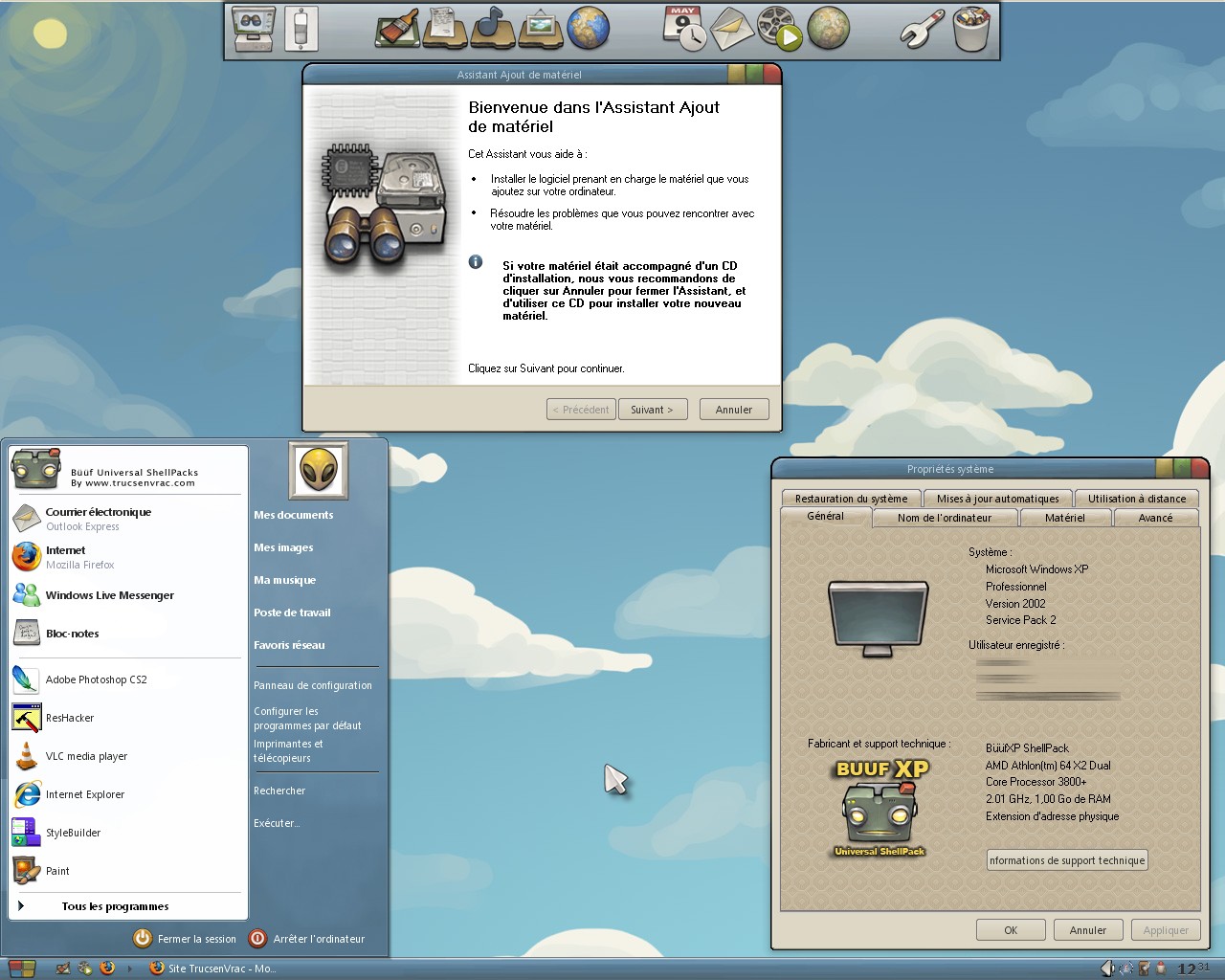1225x980 pixels.
Task: Open Bloc-notes from Start menu
Action: 127,634
